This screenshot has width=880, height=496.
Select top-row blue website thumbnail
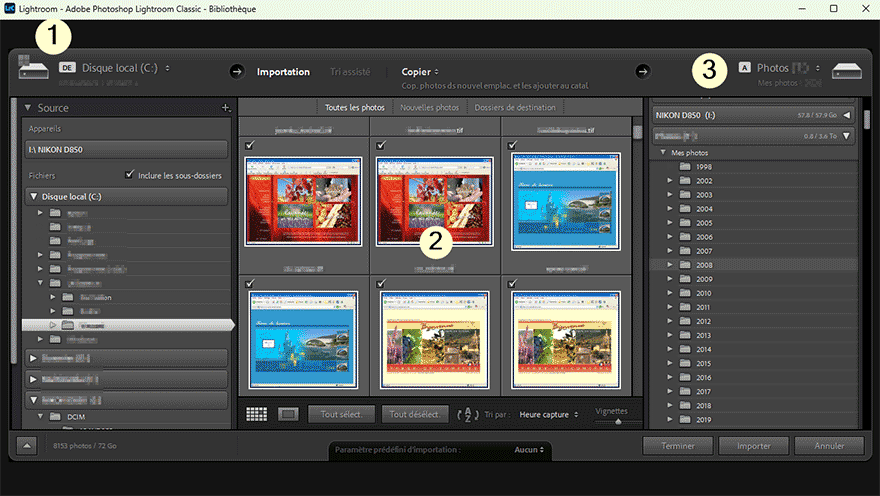pos(566,201)
